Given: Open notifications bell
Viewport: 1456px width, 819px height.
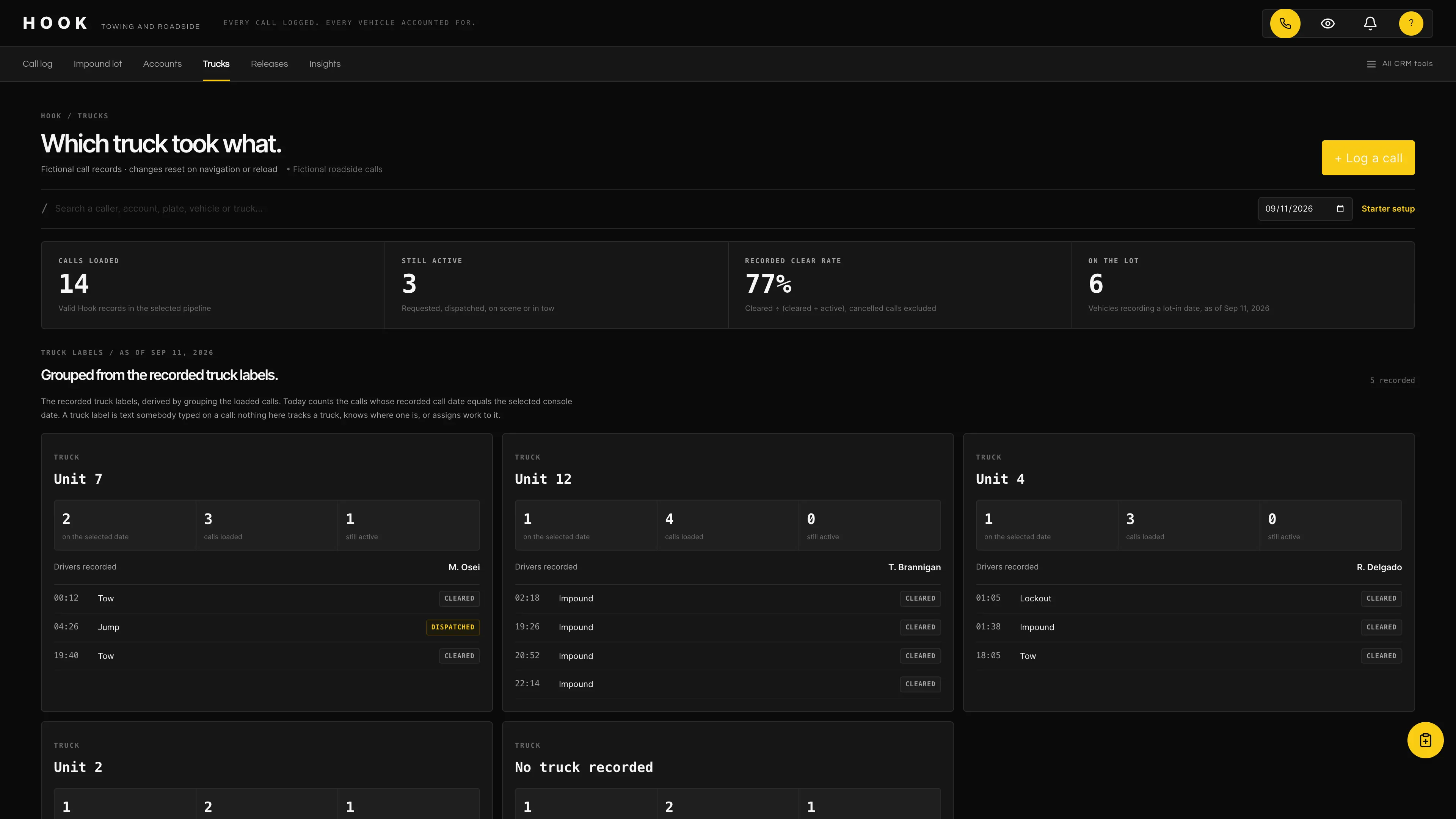Looking at the screenshot, I should click(x=1370, y=23).
